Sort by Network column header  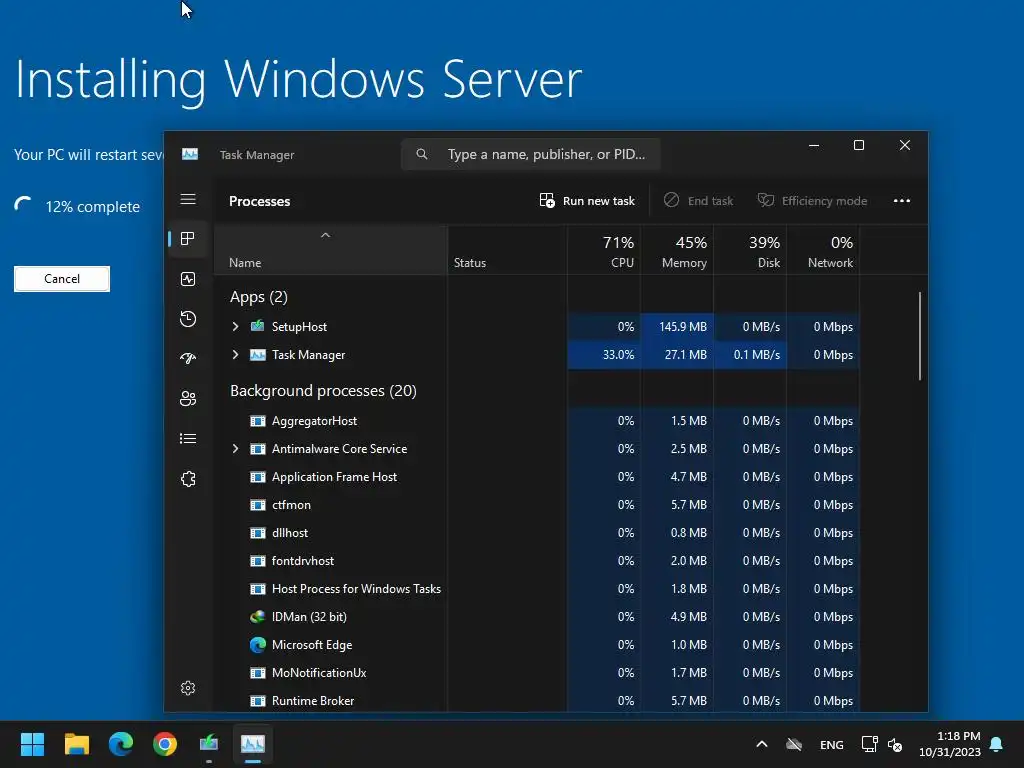[x=824, y=251]
